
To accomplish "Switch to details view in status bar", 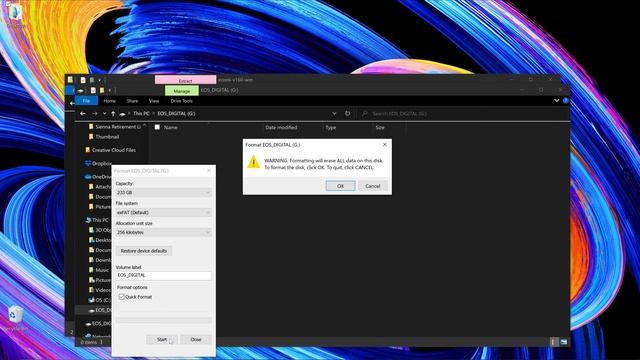I will pyautogui.click(x=553, y=342).
